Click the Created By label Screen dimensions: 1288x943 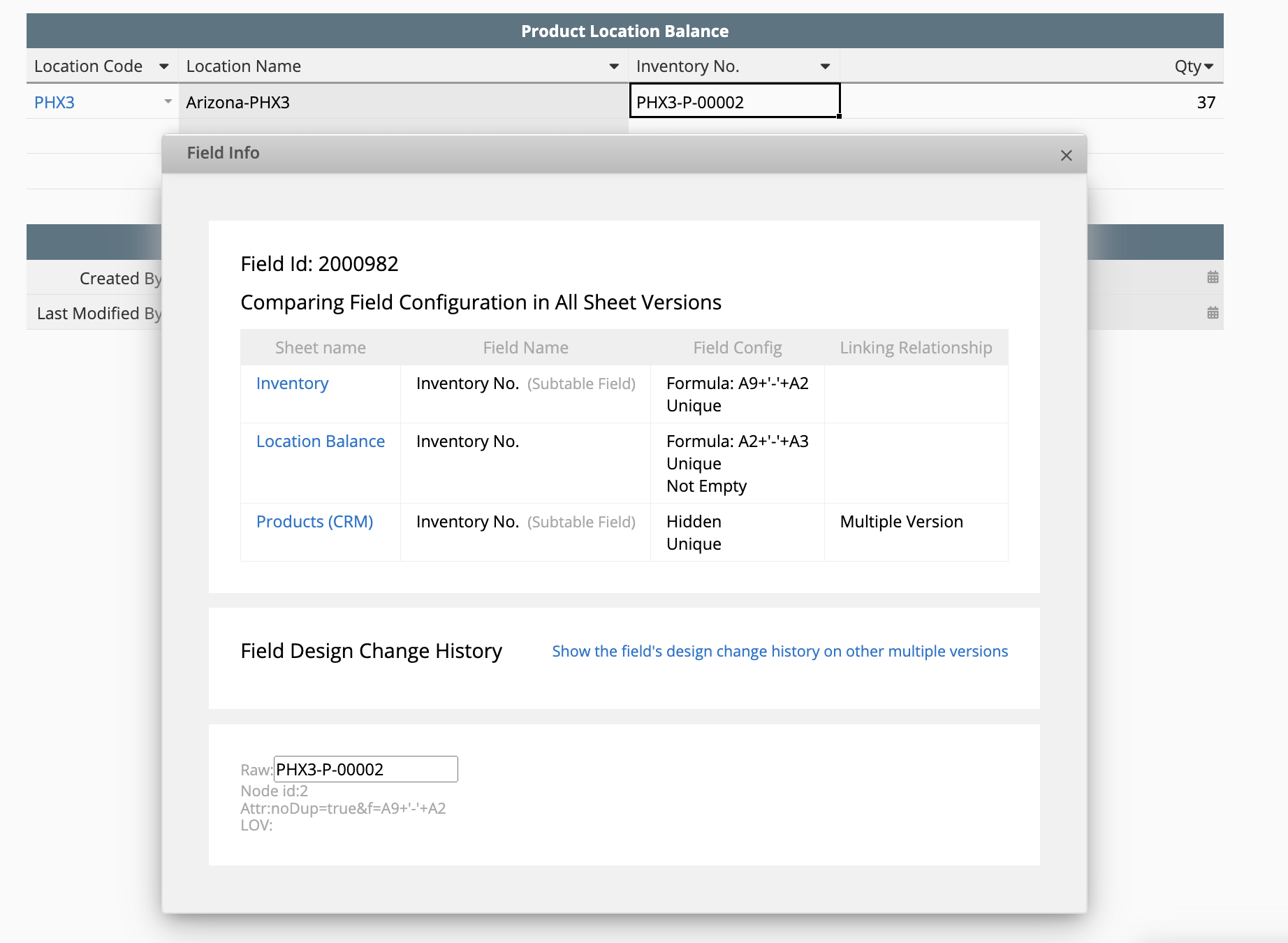(120, 278)
